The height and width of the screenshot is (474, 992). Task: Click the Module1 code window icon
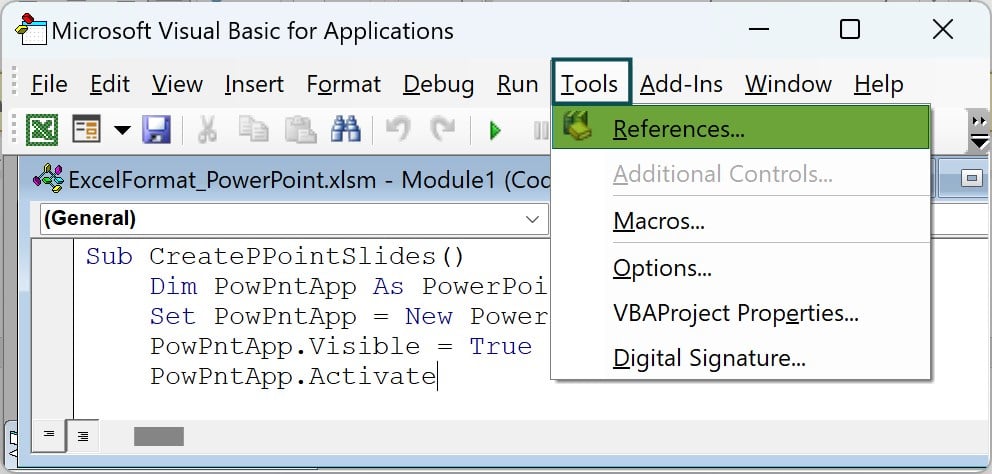(49, 178)
